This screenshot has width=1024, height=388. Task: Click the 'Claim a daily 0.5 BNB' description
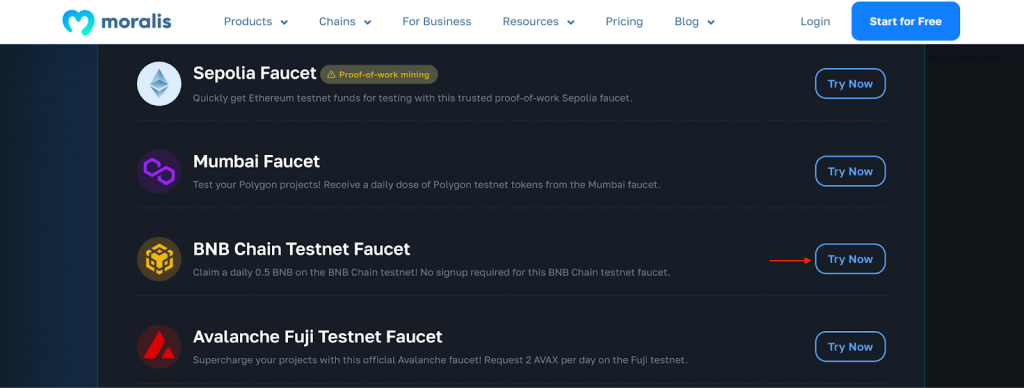tap(432, 272)
